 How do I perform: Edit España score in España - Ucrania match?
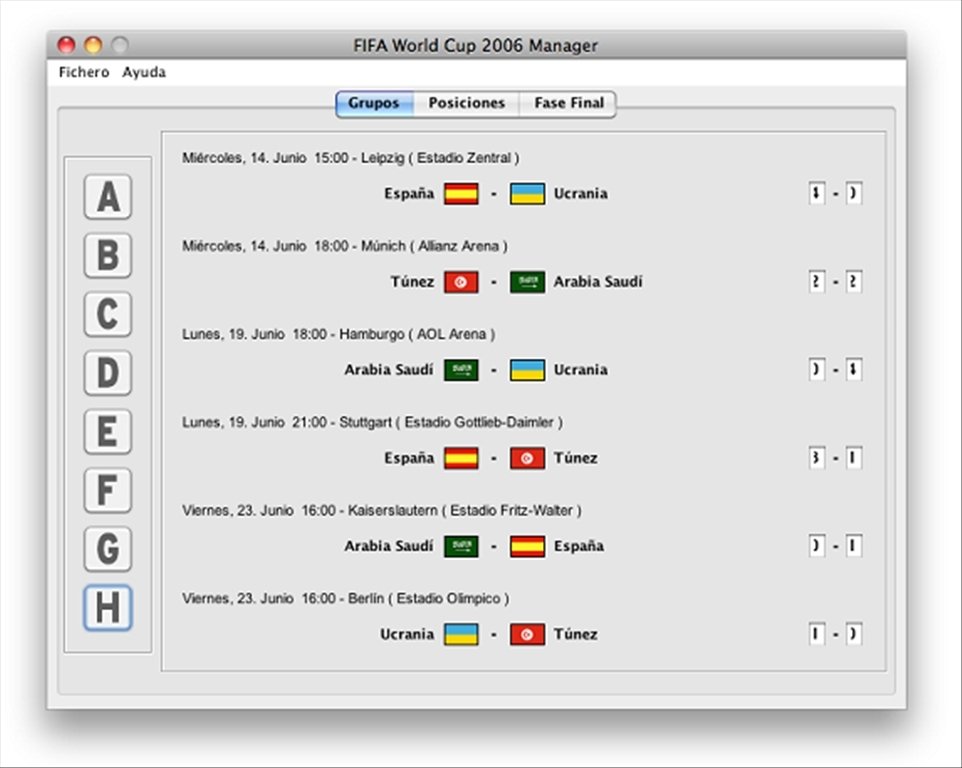(817, 194)
